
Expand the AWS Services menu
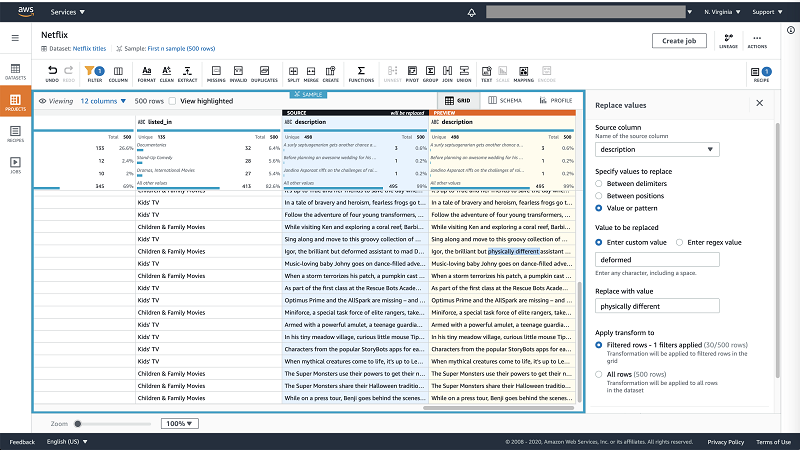[x=67, y=12]
